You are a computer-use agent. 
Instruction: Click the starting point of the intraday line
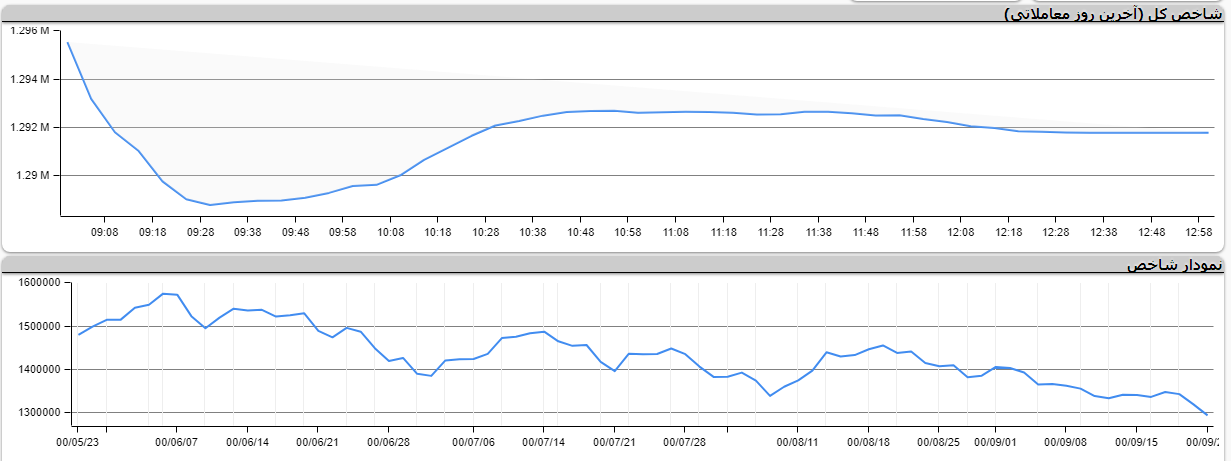pyautogui.click(x=67, y=42)
